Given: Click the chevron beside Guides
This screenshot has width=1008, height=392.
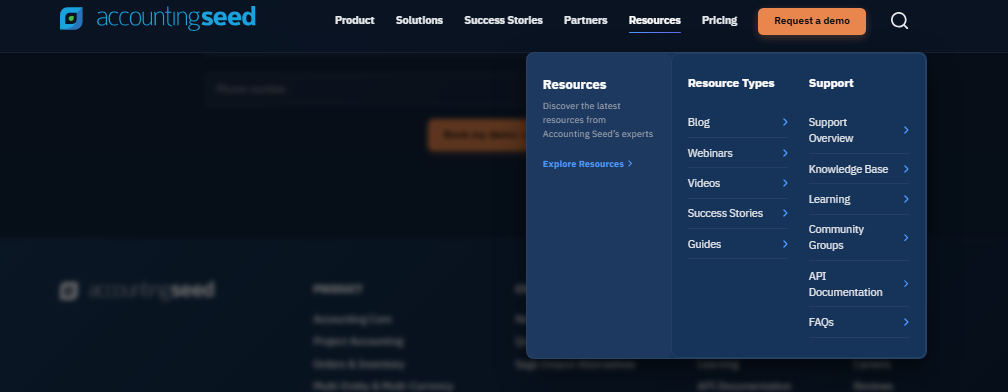Looking at the screenshot, I should click(x=785, y=244).
